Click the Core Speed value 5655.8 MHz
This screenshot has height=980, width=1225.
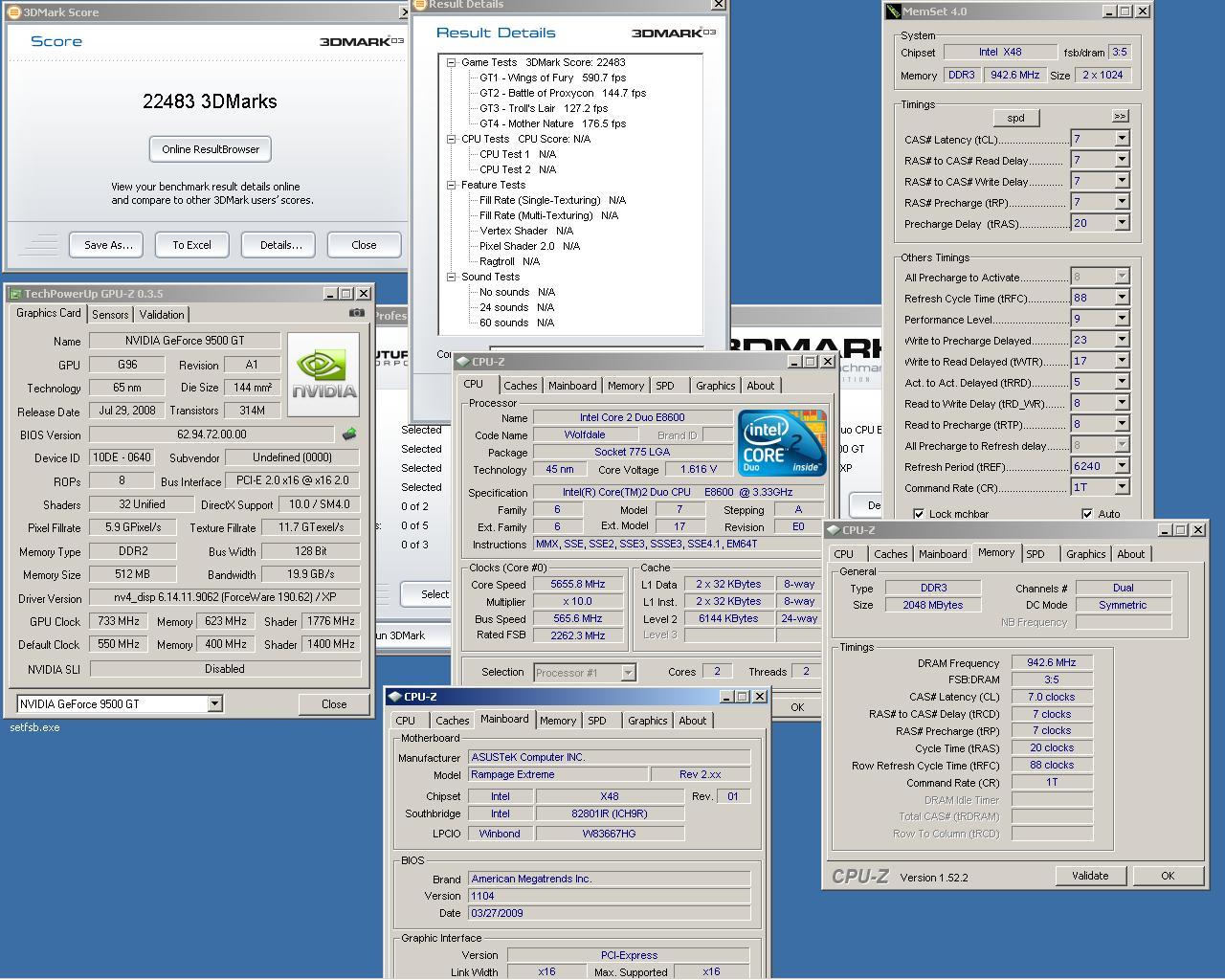coord(578,584)
